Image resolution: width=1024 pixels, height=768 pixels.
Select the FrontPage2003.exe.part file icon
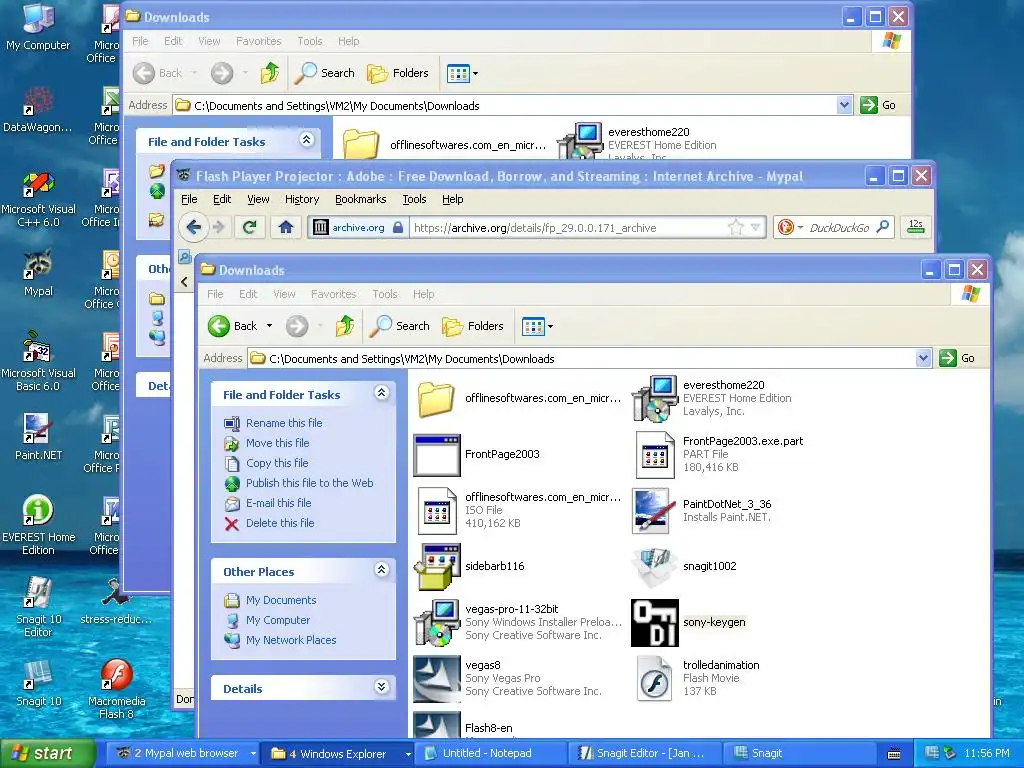click(x=654, y=455)
